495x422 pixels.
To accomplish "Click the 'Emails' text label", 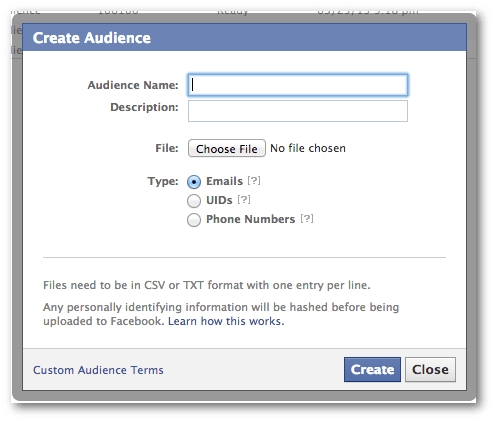I will coord(224,181).
